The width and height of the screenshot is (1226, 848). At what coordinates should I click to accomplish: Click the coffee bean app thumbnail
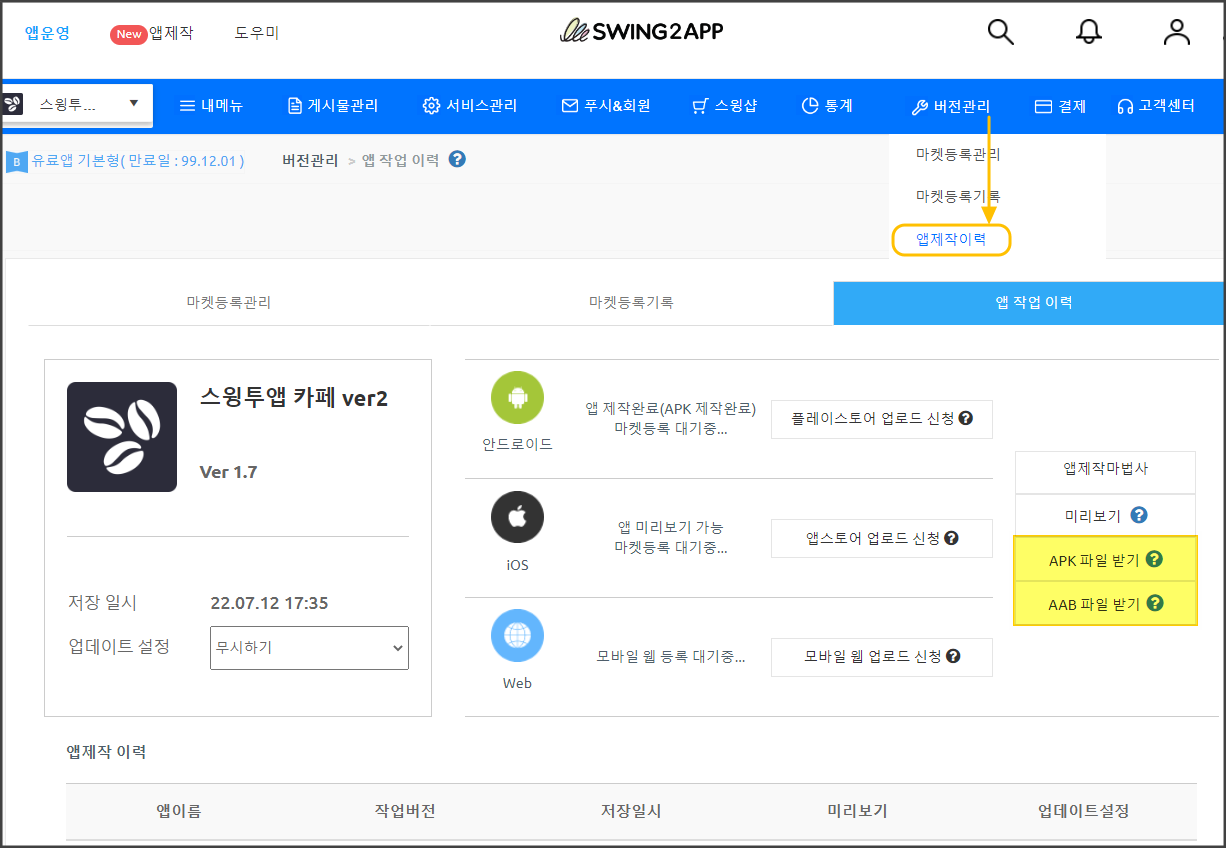[122, 437]
